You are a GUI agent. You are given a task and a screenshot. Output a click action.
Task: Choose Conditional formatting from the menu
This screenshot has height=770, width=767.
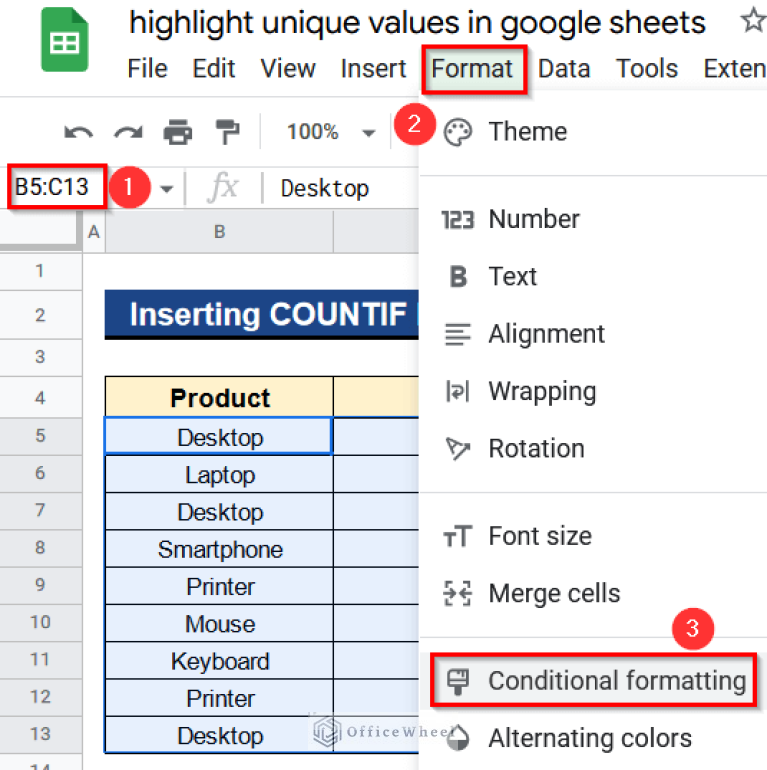click(616, 681)
